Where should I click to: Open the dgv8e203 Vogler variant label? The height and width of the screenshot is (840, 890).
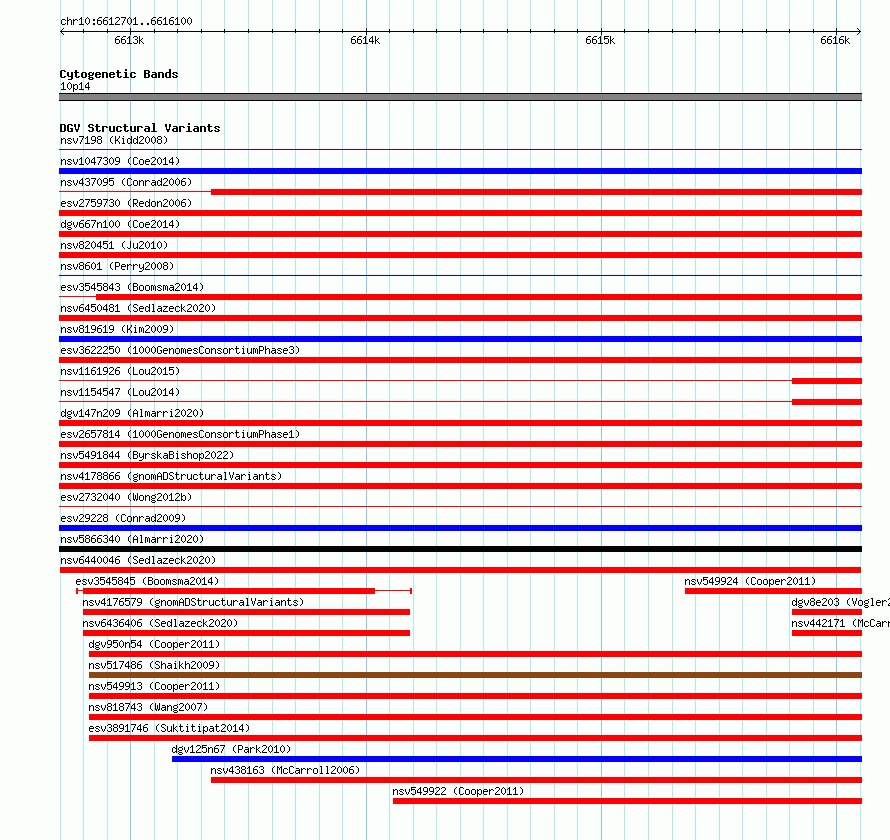(x=840, y=602)
